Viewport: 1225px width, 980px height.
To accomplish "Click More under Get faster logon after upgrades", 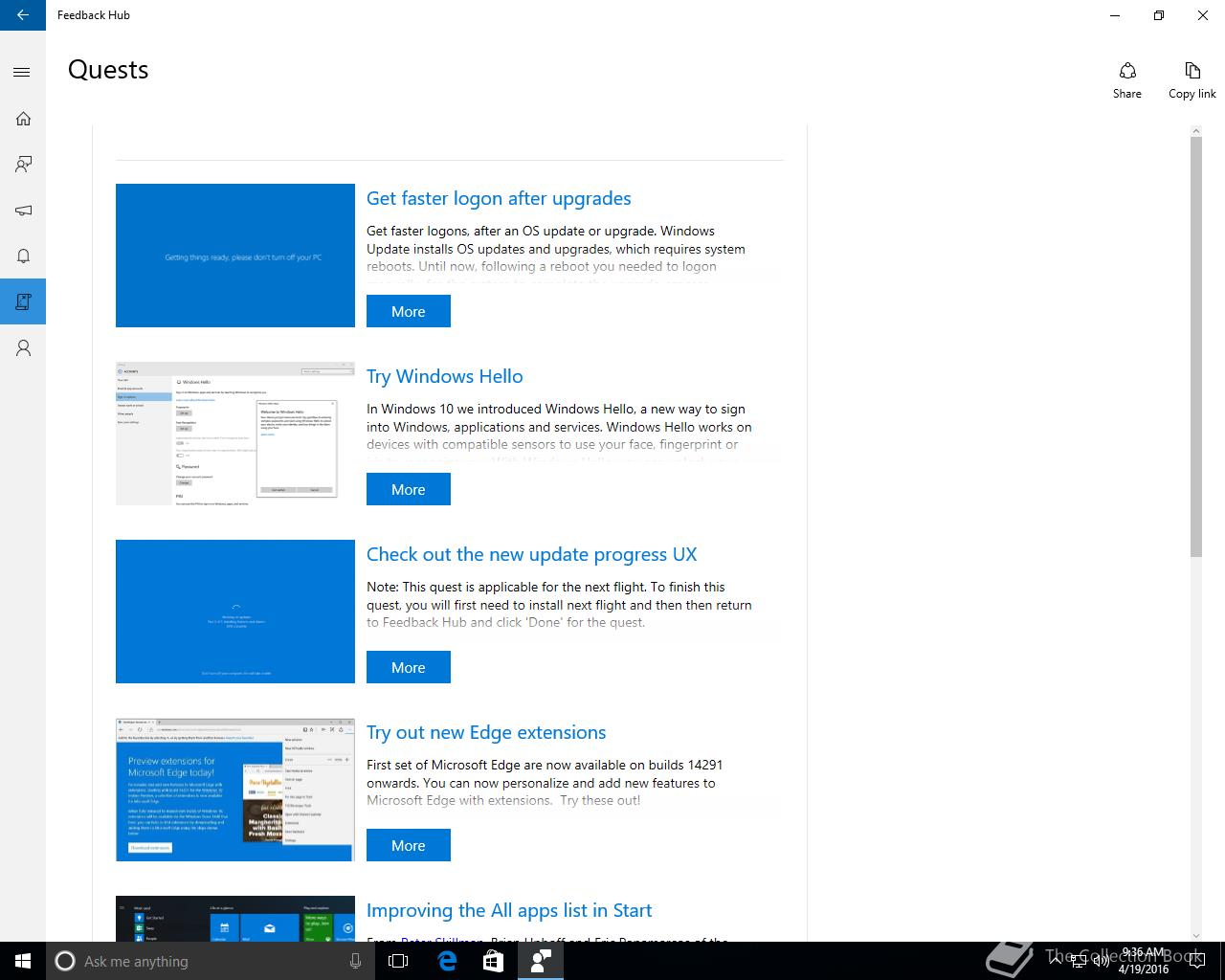I will (x=409, y=311).
